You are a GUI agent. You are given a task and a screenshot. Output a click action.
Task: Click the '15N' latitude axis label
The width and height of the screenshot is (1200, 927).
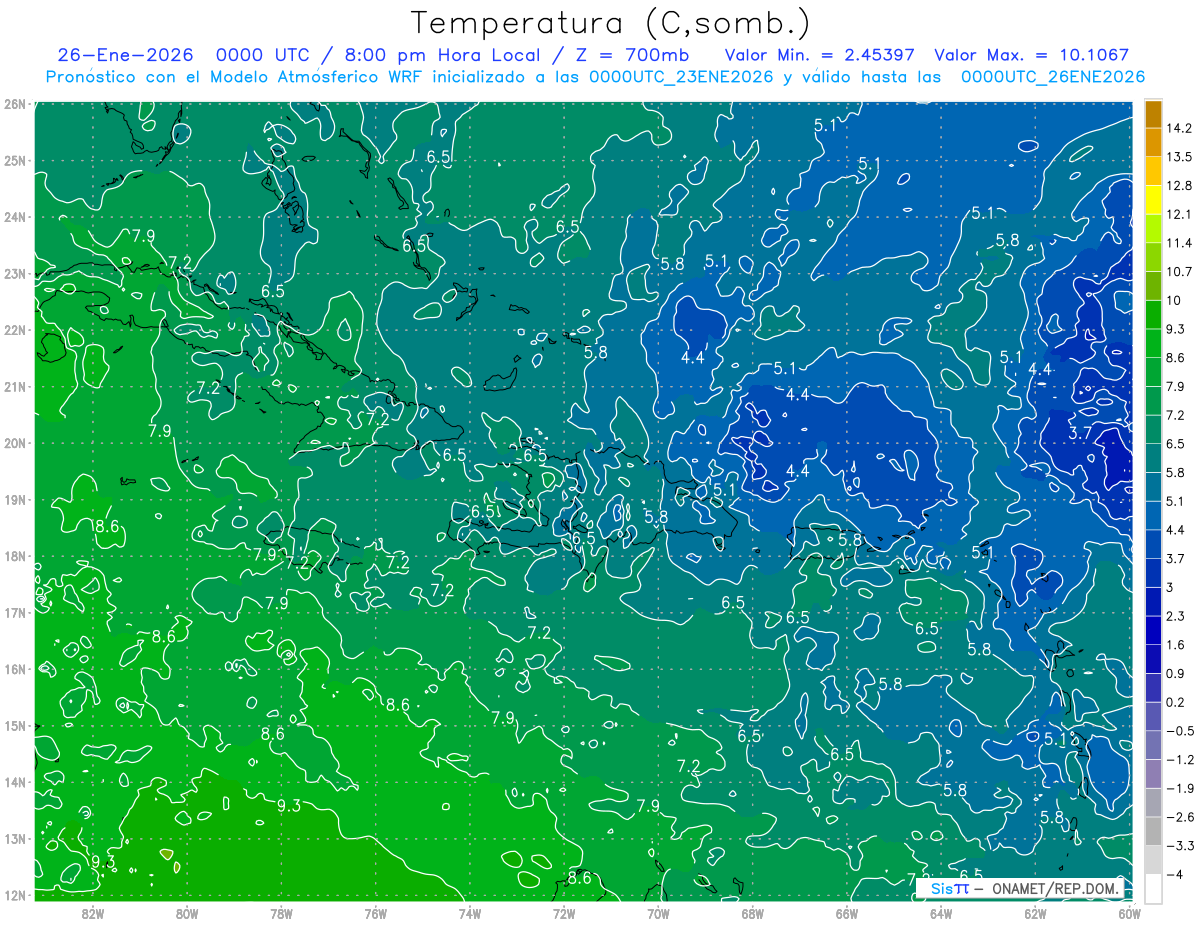click(x=15, y=726)
